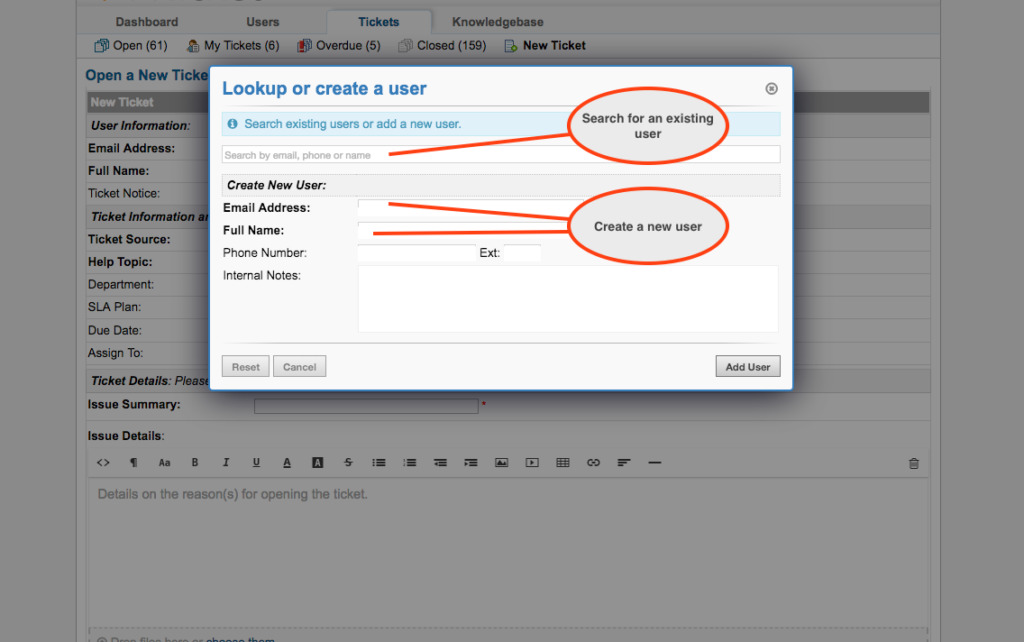Screen dimensions: 1024x642
Task: Open the Users tab
Action: click(x=263, y=22)
